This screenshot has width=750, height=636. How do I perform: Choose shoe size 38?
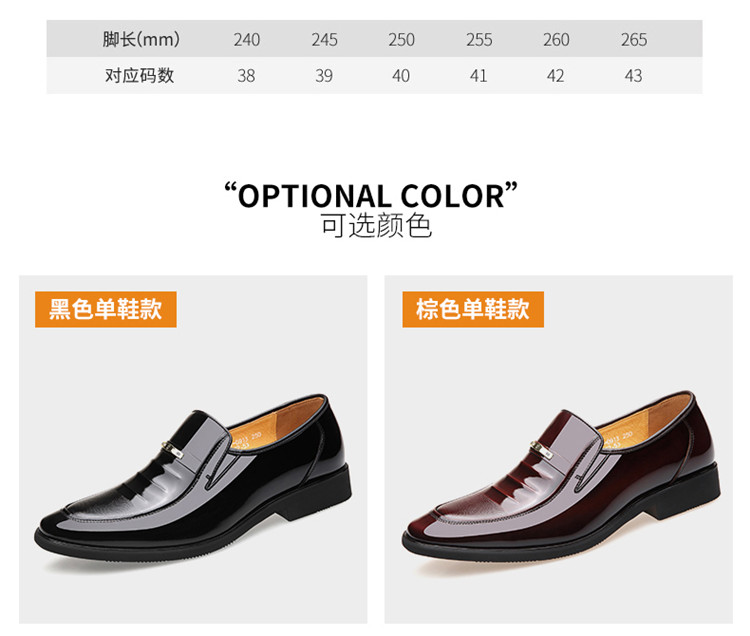[246, 76]
